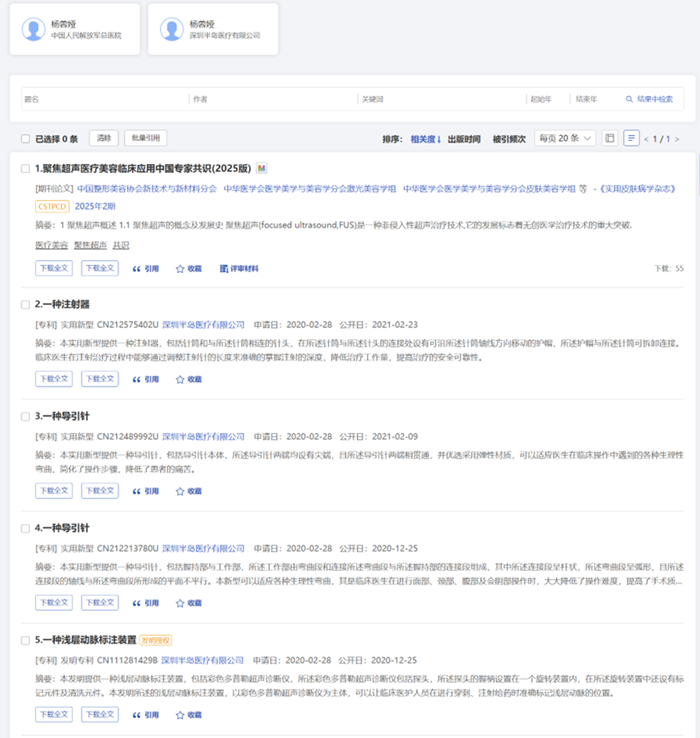
Task: Click the 清除 button
Action: point(104,138)
